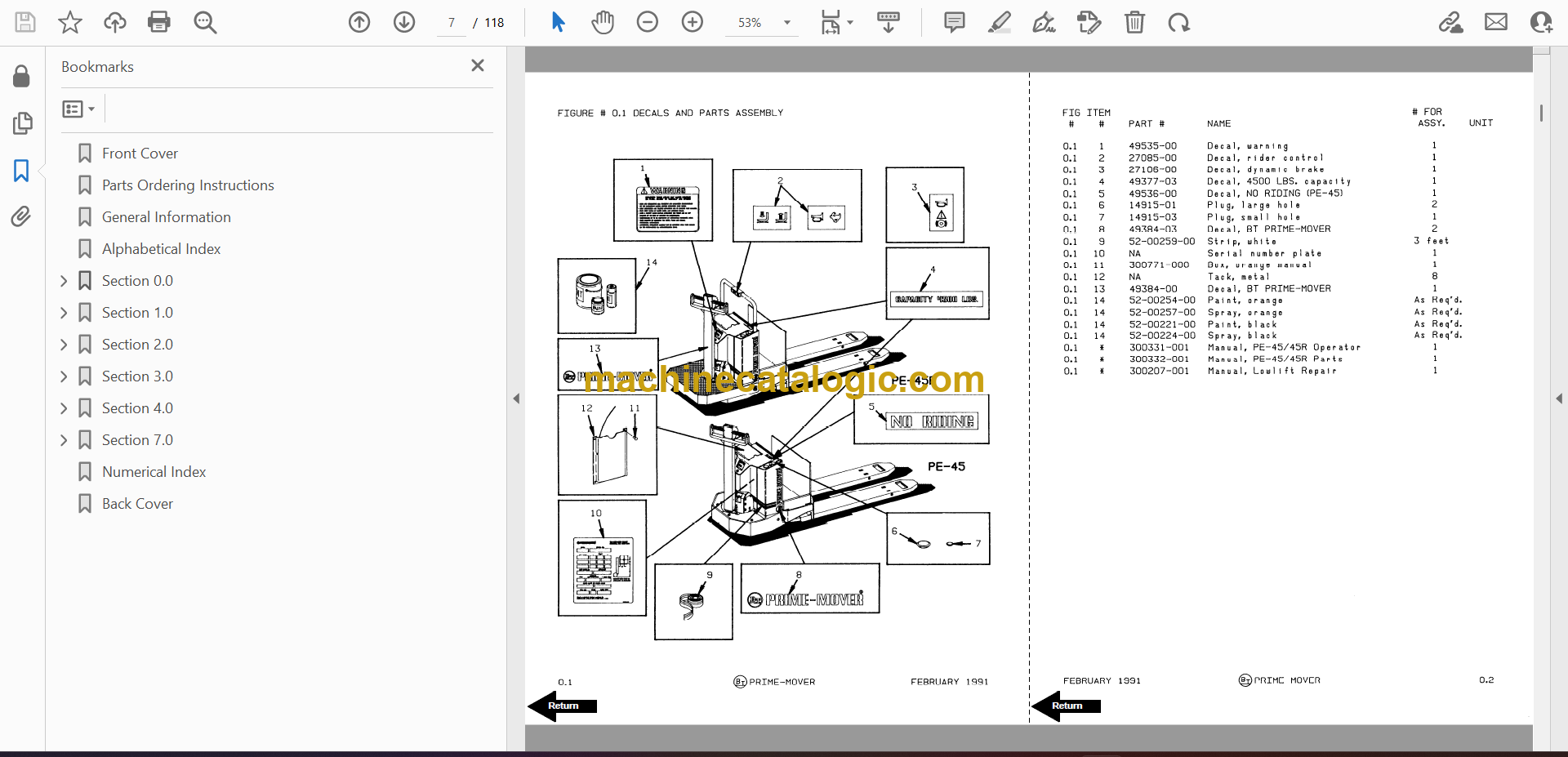Click the stamp tool icon
The image size is (1568, 757).
click(x=1089, y=22)
